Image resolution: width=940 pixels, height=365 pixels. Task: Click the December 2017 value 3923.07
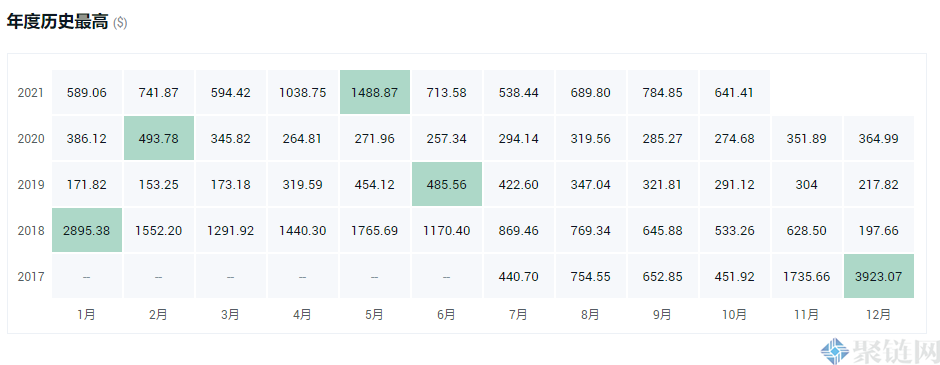click(878, 277)
